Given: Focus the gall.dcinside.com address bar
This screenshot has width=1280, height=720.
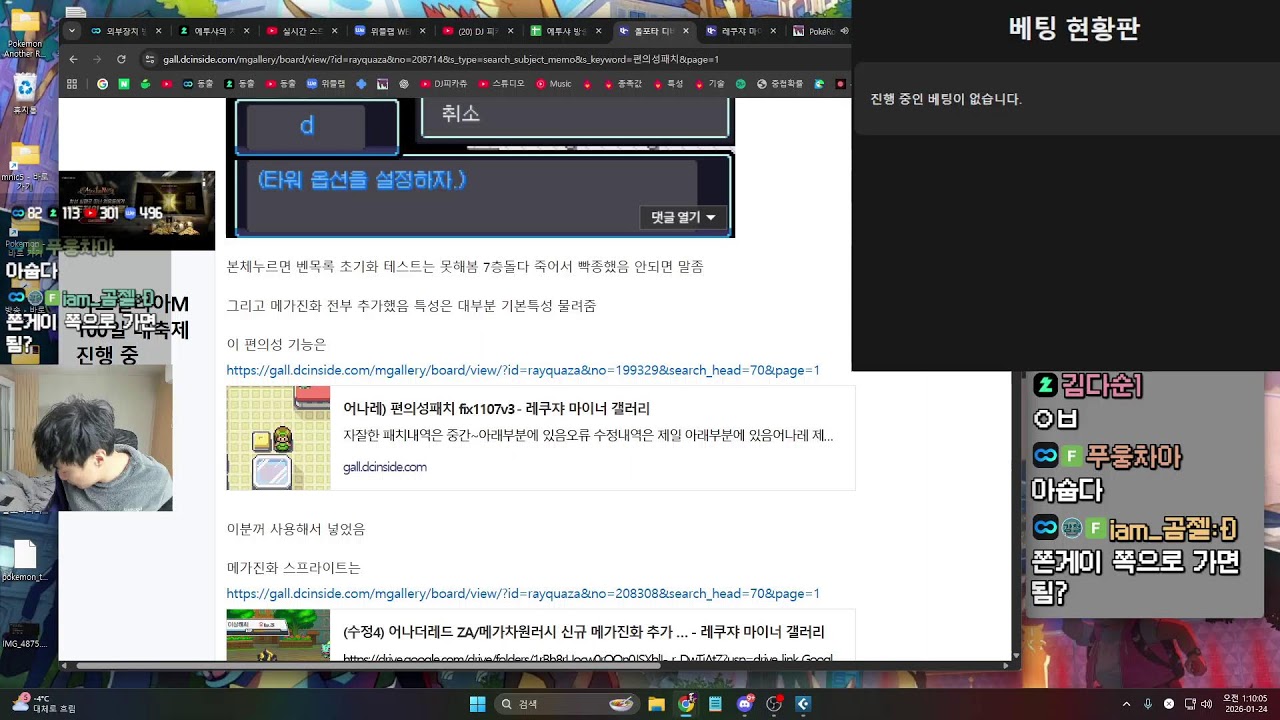Looking at the screenshot, I should click(x=440, y=59).
